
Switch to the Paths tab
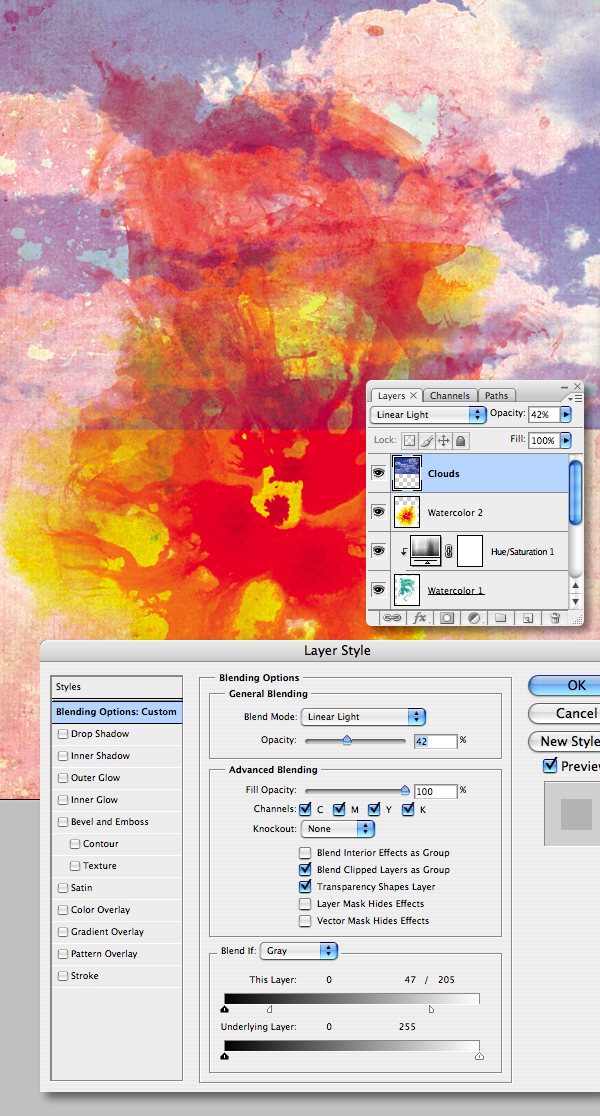497,396
